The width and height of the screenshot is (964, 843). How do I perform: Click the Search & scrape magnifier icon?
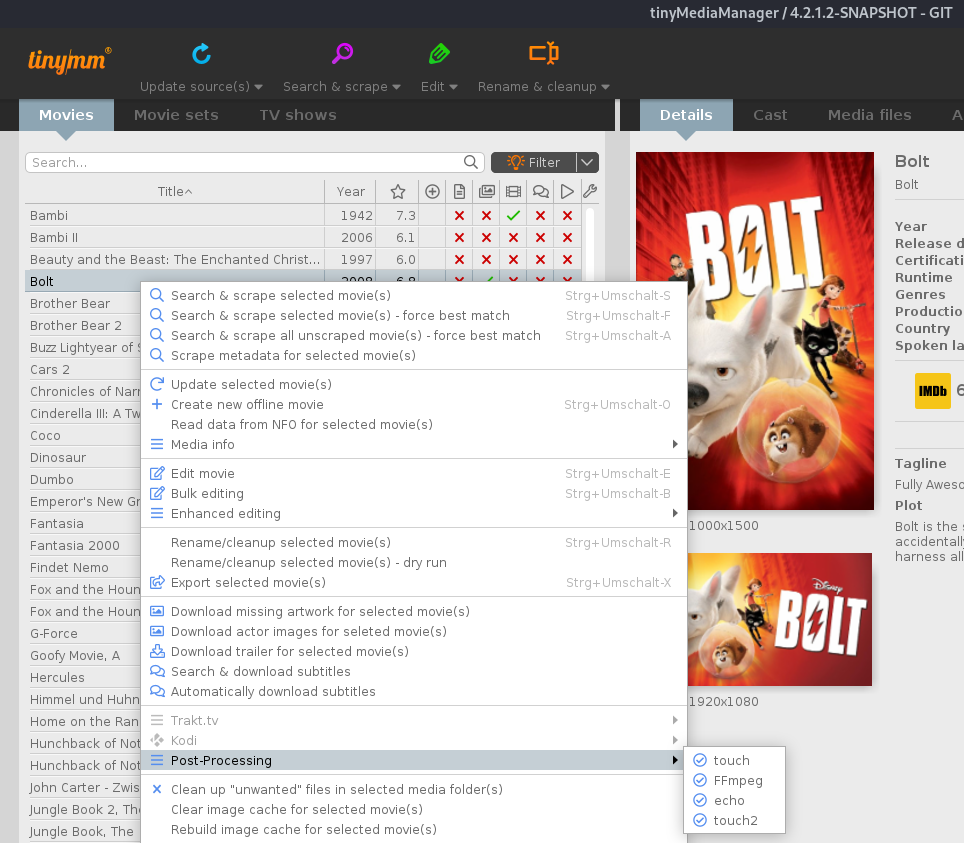point(342,54)
